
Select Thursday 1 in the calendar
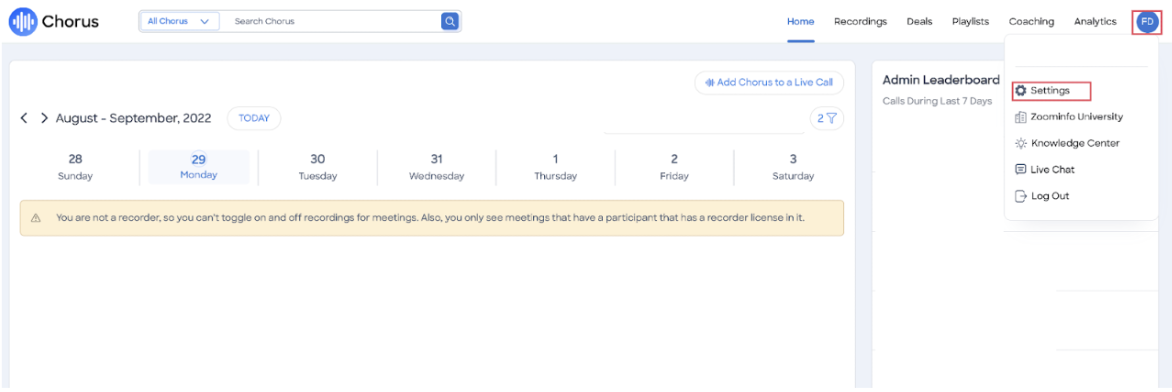[x=555, y=168]
